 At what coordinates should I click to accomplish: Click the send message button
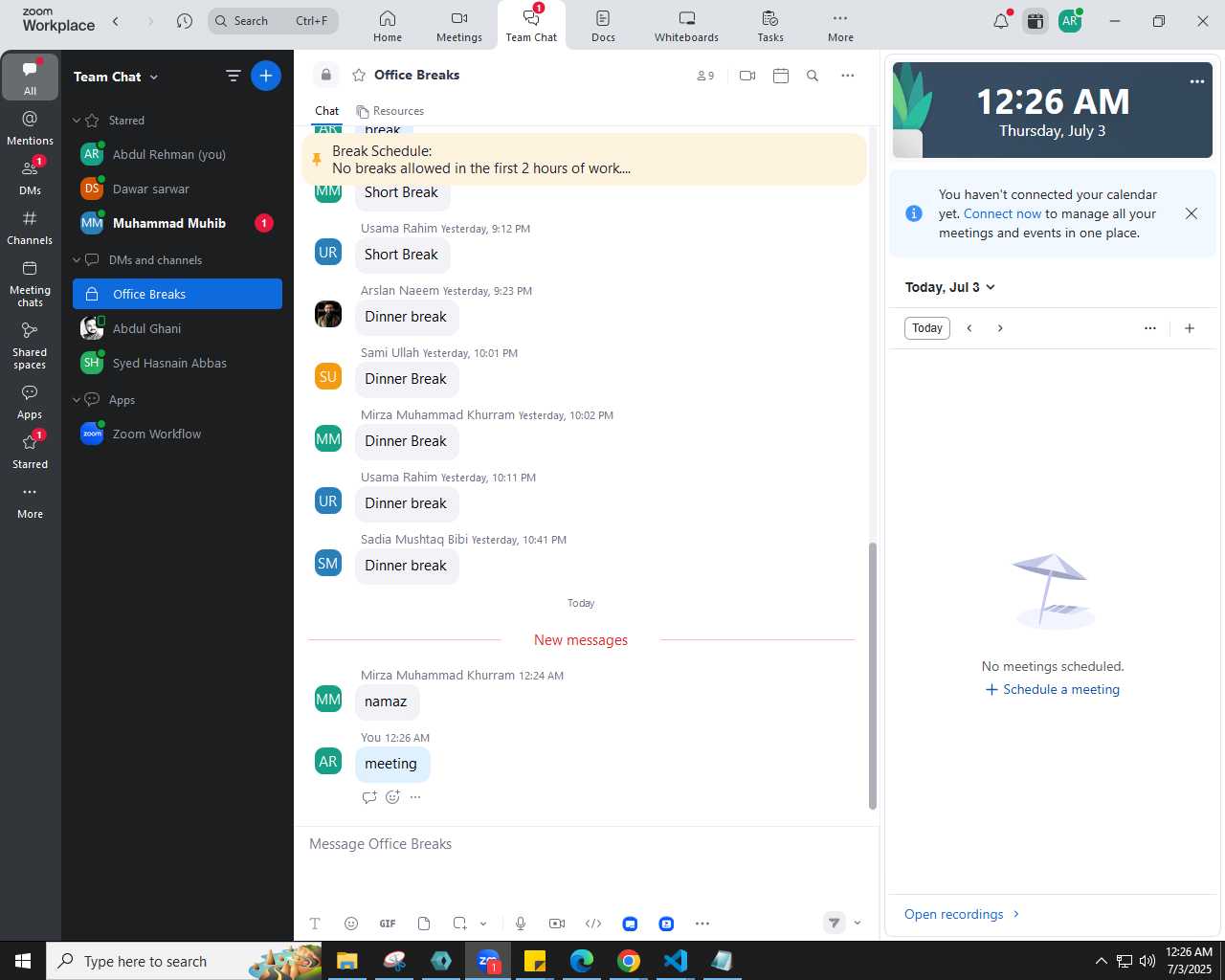pyautogui.click(x=835, y=923)
